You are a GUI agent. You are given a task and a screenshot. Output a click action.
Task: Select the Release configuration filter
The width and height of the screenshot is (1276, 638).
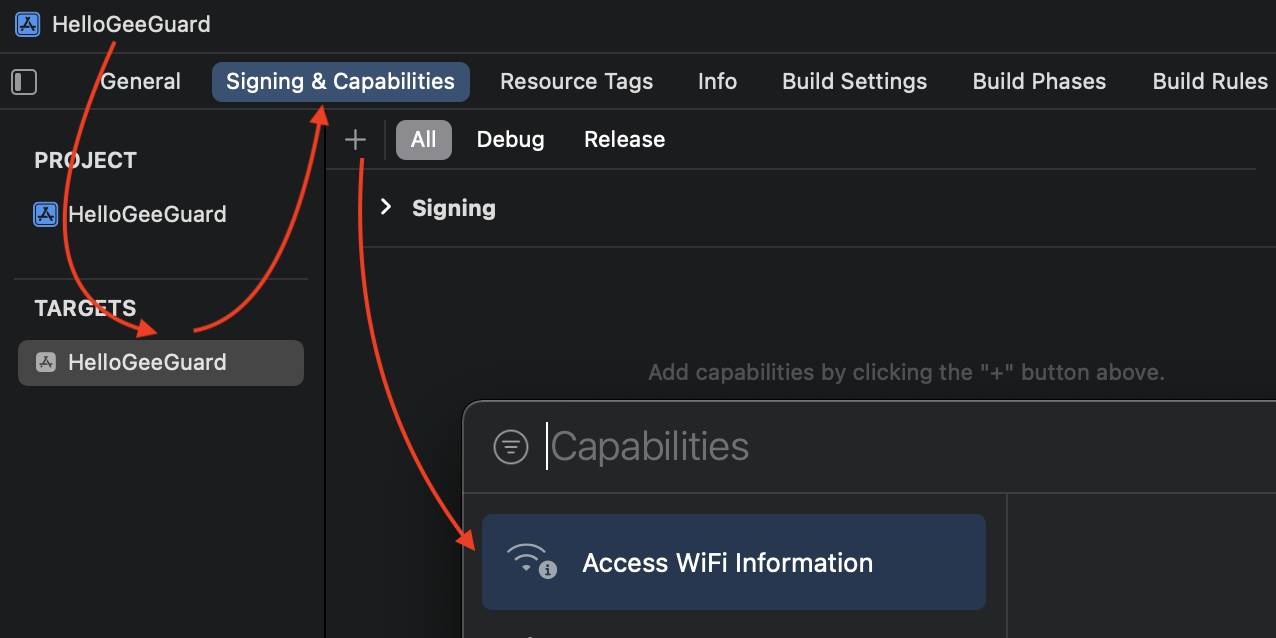pyautogui.click(x=624, y=140)
